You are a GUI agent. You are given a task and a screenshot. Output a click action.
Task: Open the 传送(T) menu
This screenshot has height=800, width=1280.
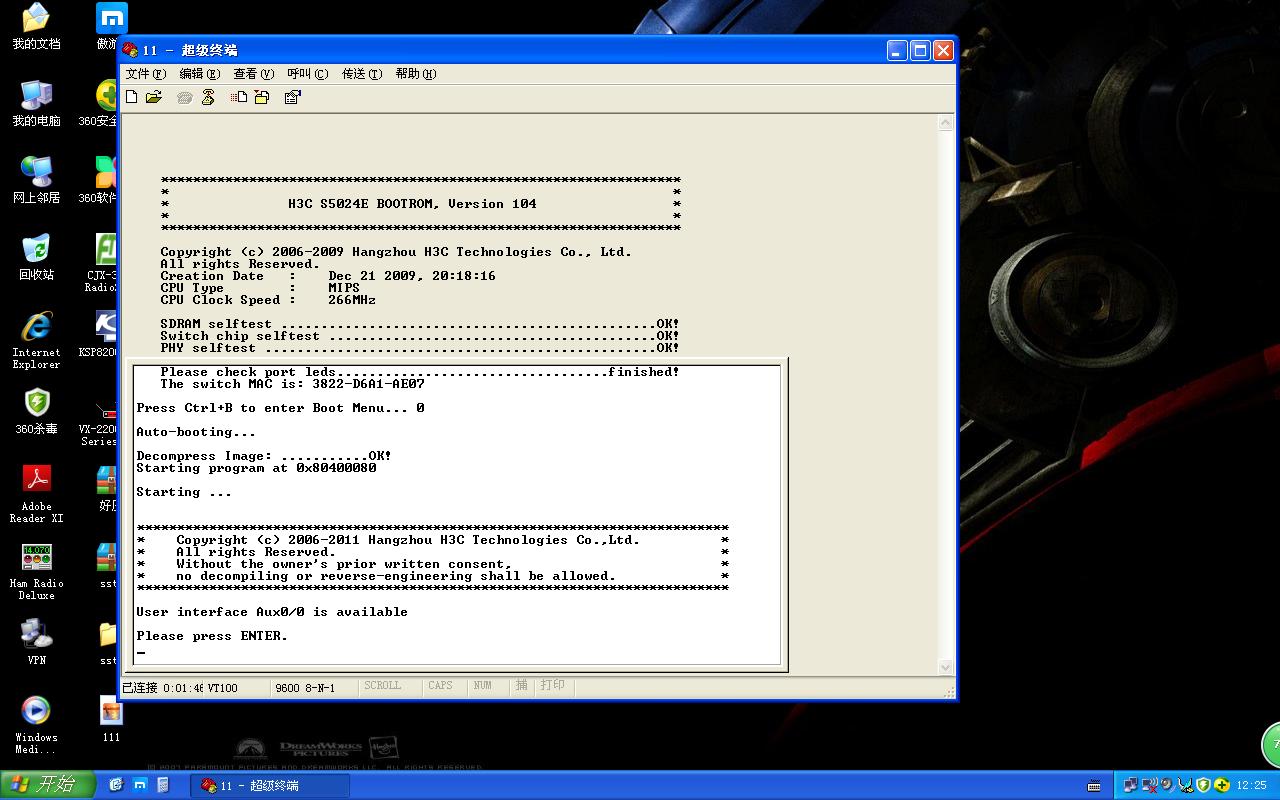click(362, 74)
